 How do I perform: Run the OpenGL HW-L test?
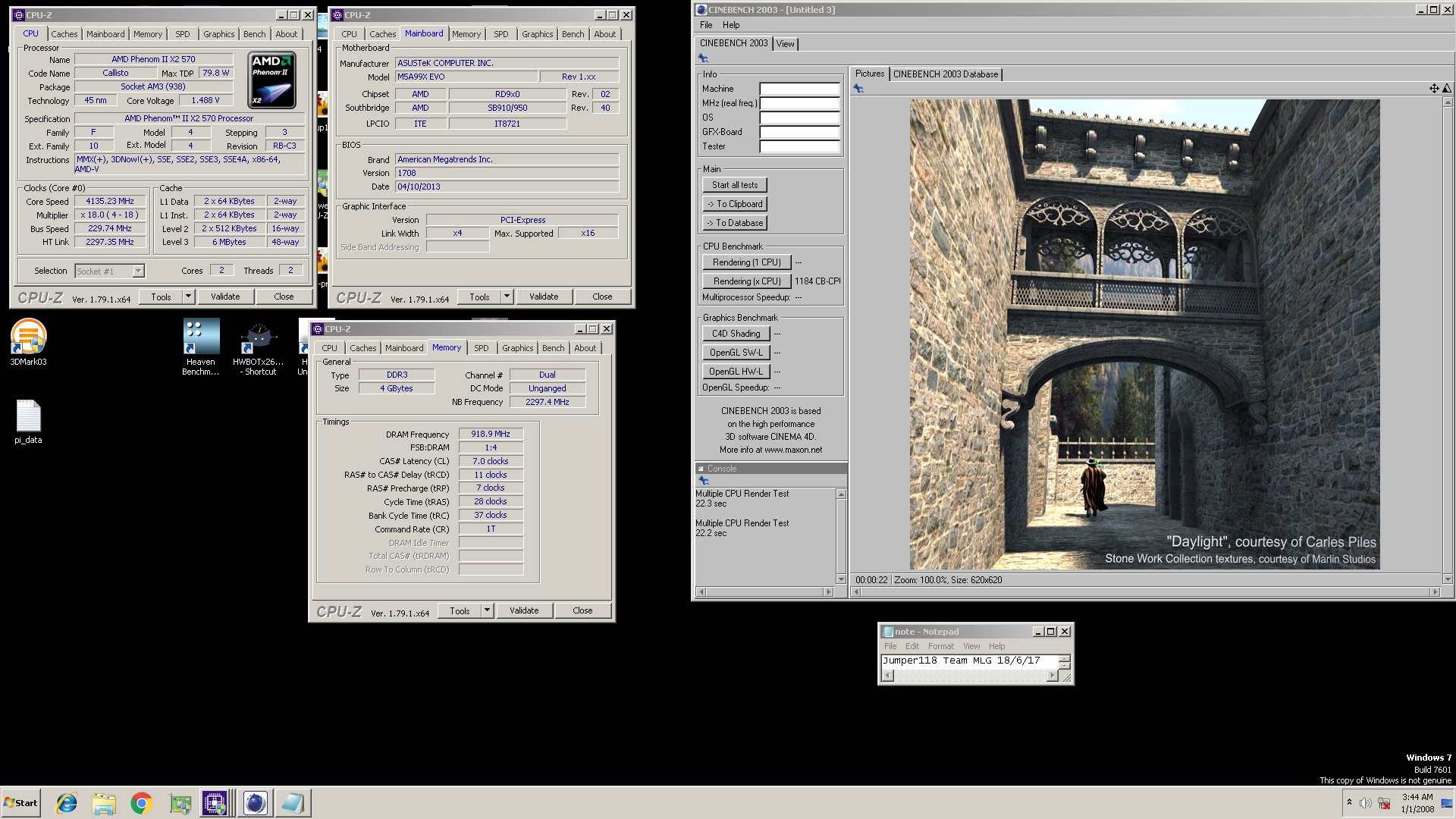tap(736, 372)
